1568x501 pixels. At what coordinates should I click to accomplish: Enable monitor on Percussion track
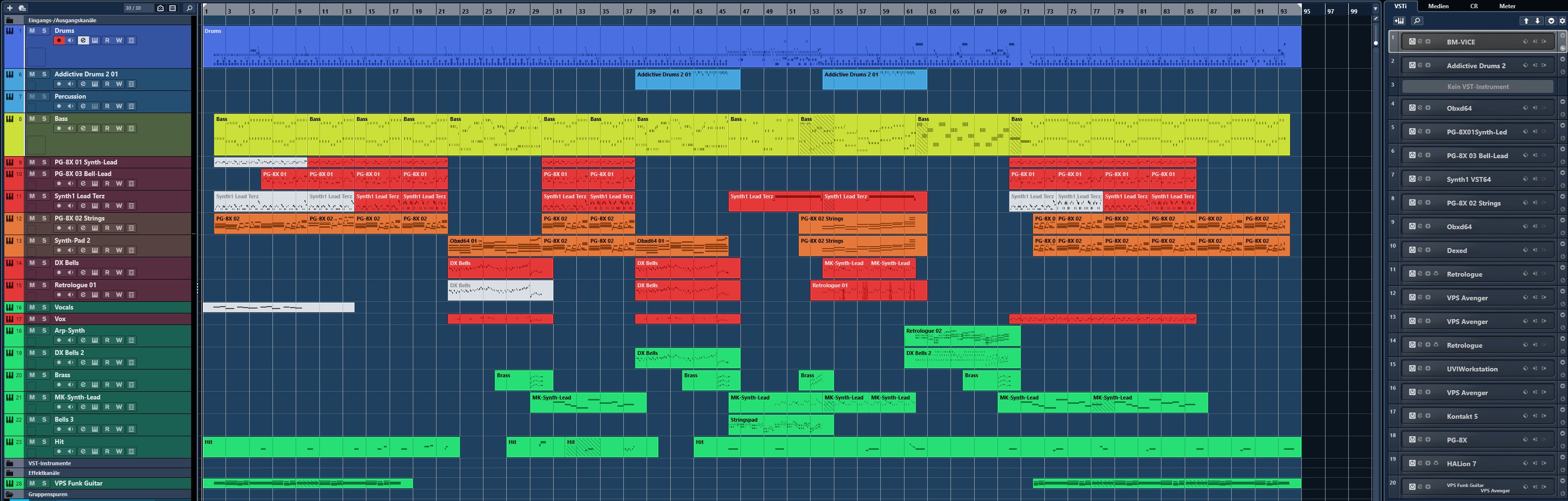pos(71,106)
